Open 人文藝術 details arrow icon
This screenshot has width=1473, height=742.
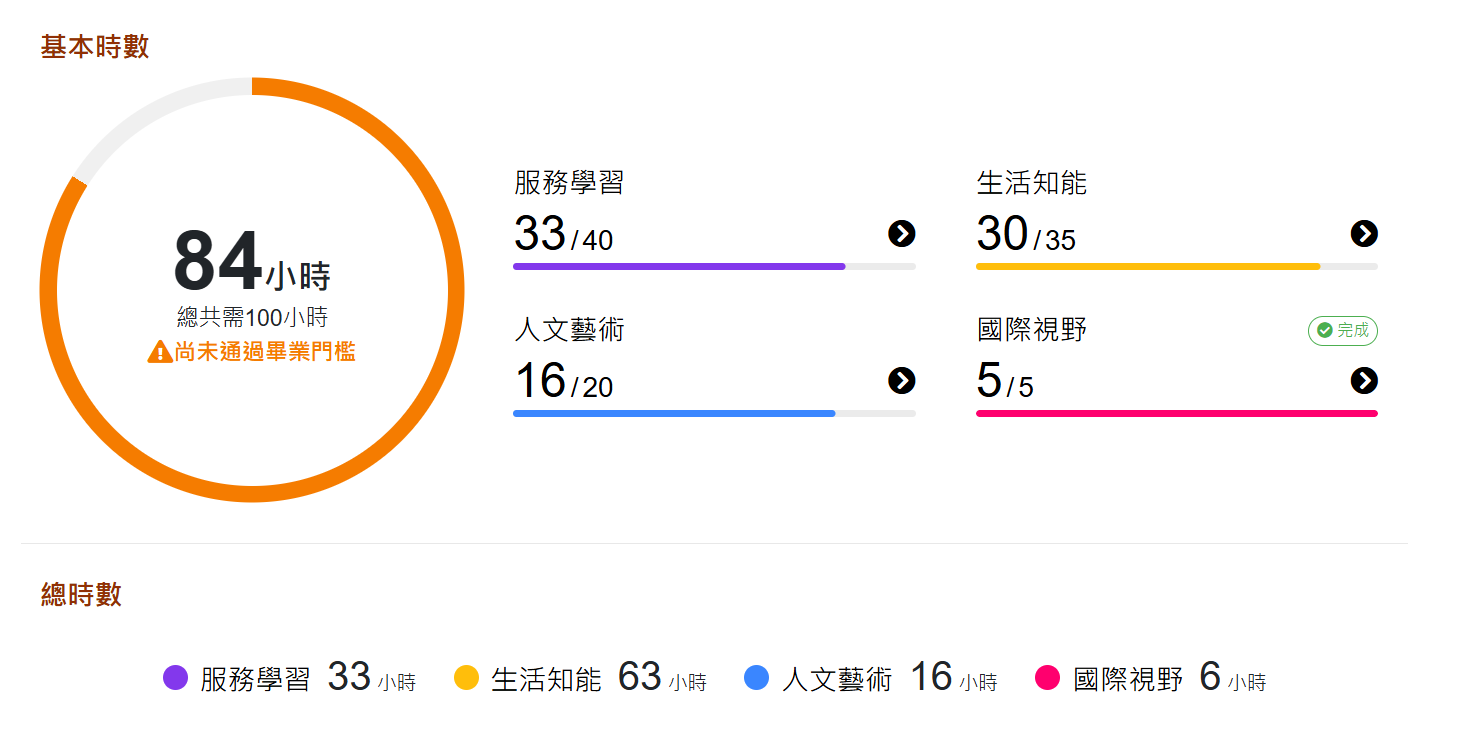pyautogui.click(x=901, y=381)
